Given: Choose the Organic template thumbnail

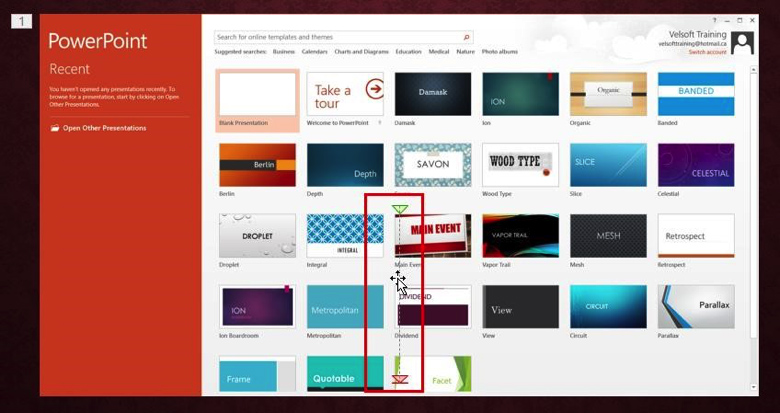Looking at the screenshot, I should (608, 95).
